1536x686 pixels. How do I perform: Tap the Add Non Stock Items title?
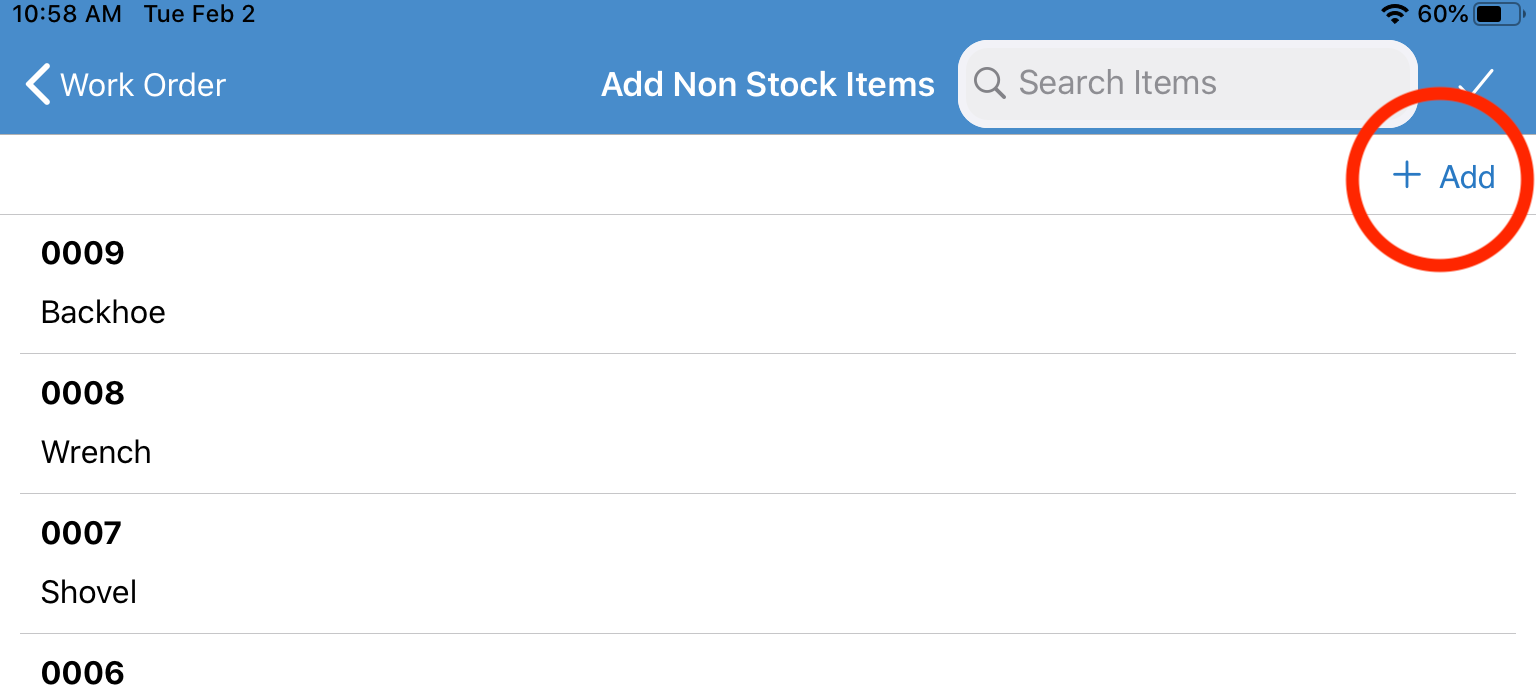767,85
